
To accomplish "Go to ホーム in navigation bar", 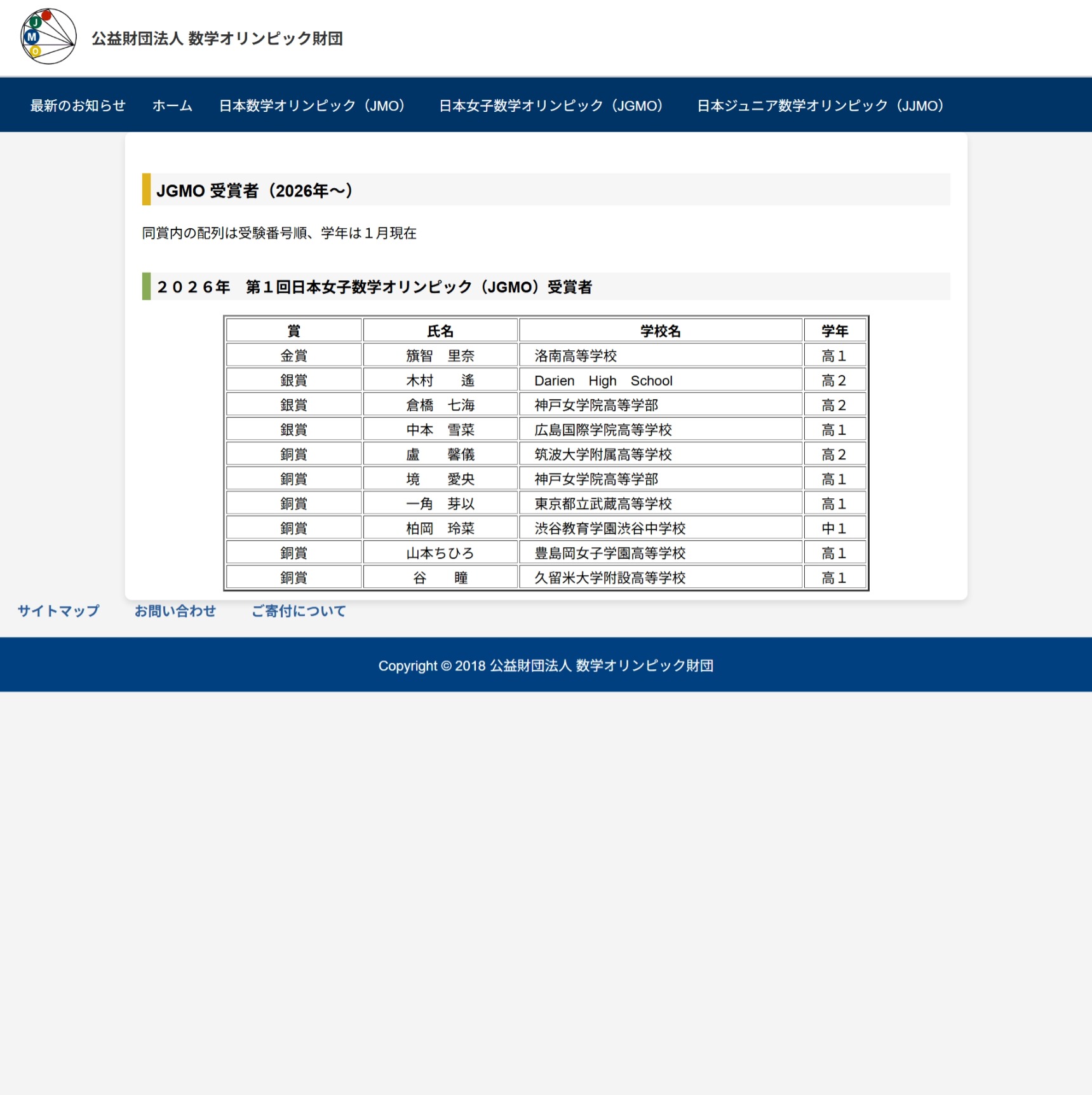I will 172,105.
